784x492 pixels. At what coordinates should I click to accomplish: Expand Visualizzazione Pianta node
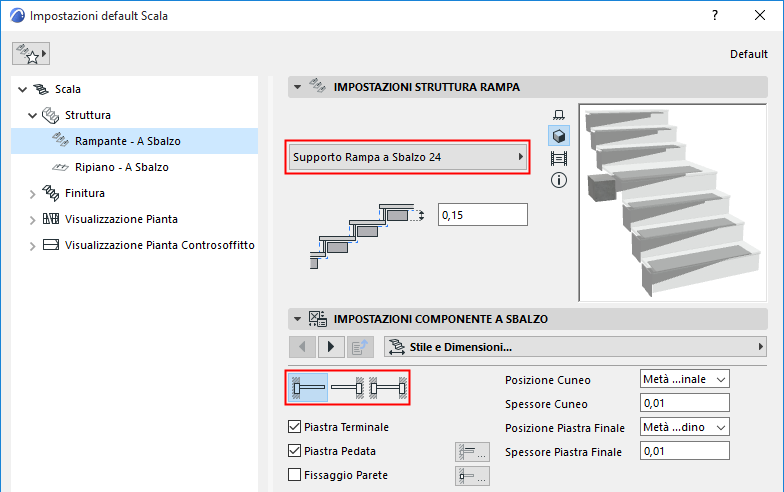click(32, 220)
